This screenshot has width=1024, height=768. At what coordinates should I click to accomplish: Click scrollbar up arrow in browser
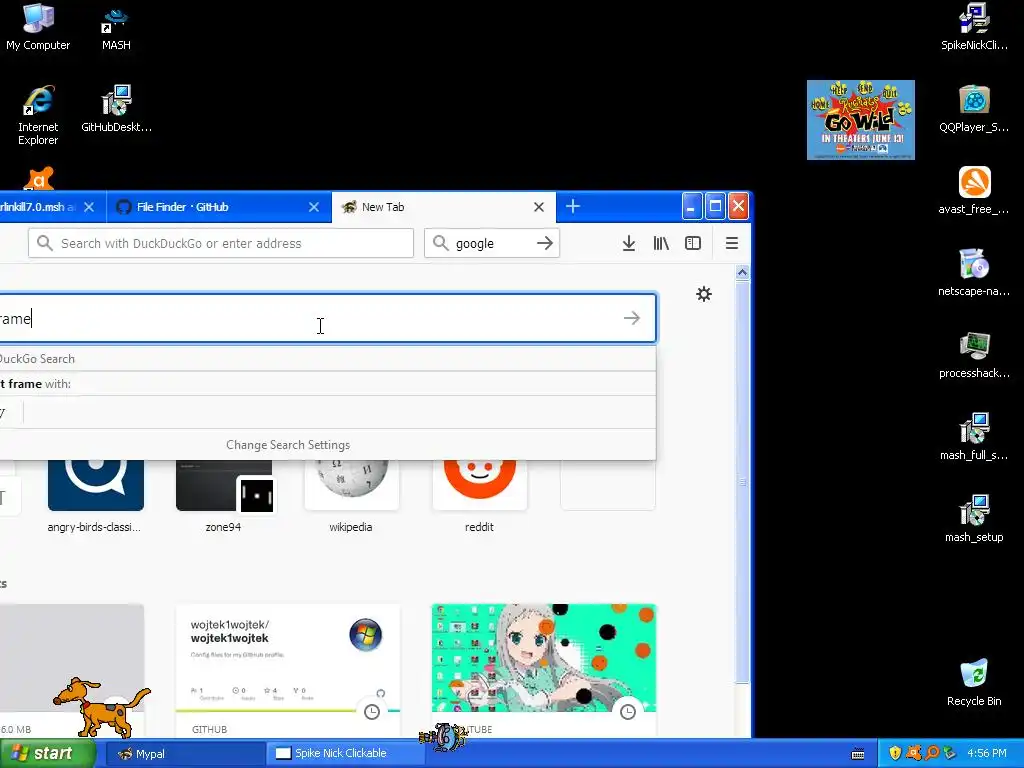pyautogui.click(x=743, y=272)
